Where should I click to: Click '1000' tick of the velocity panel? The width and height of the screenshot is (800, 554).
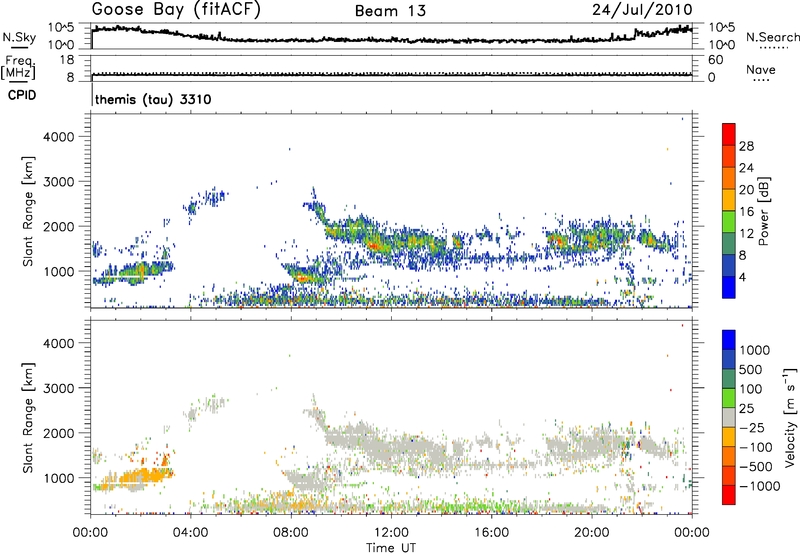pos(59,478)
